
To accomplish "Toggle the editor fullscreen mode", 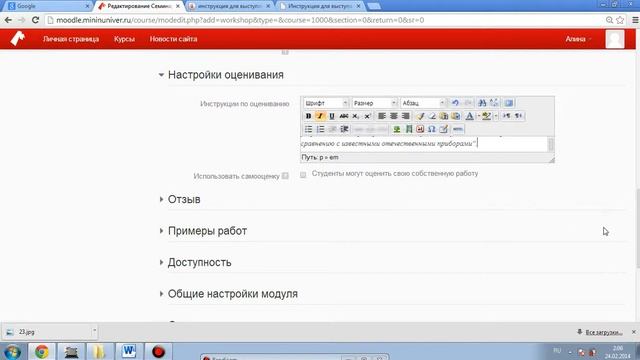I will [509, 103].
